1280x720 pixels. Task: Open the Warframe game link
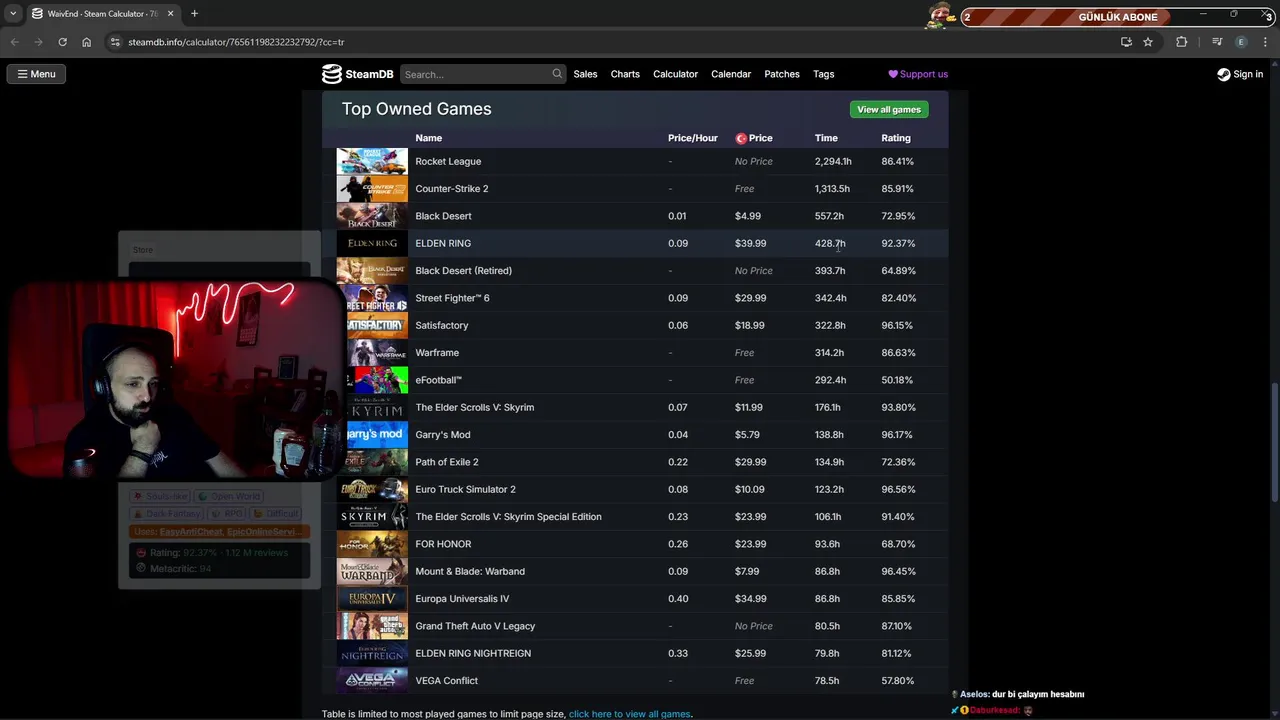437,352
